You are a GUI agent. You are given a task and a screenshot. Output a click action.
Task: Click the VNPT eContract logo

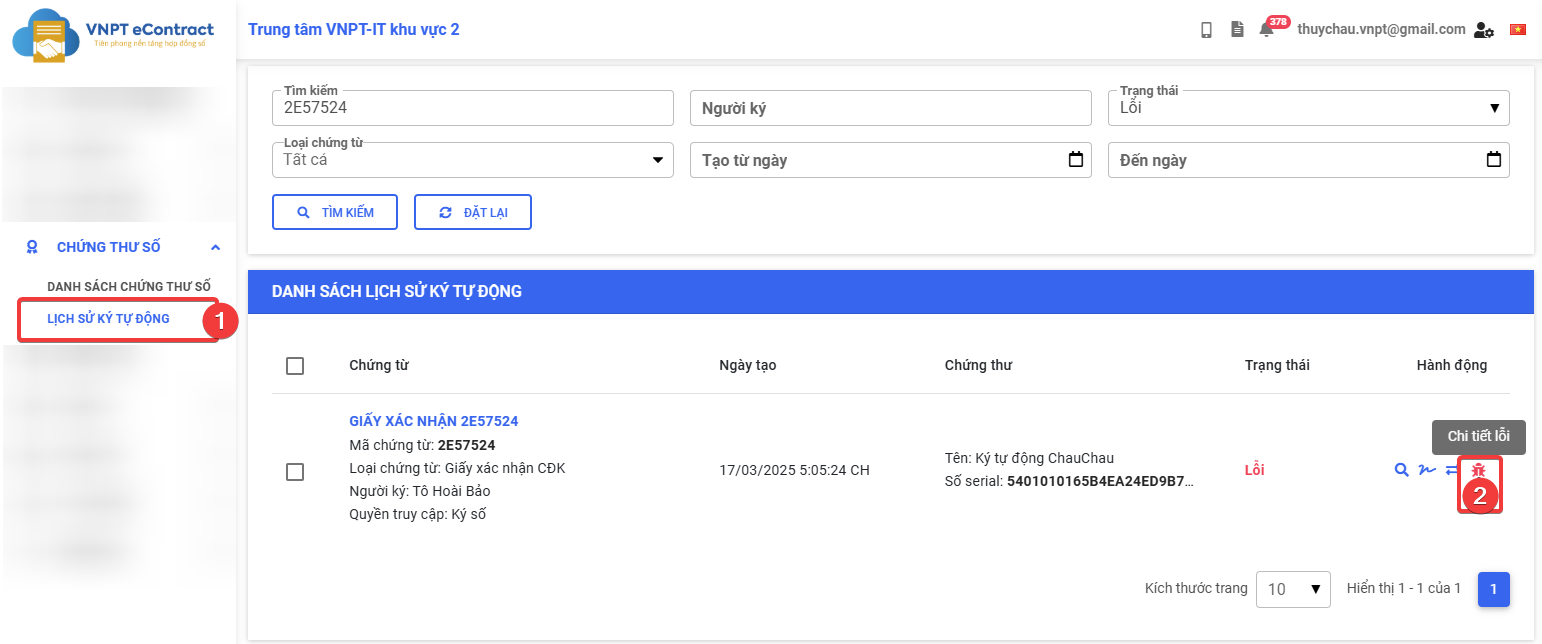[x=113, y=36]
